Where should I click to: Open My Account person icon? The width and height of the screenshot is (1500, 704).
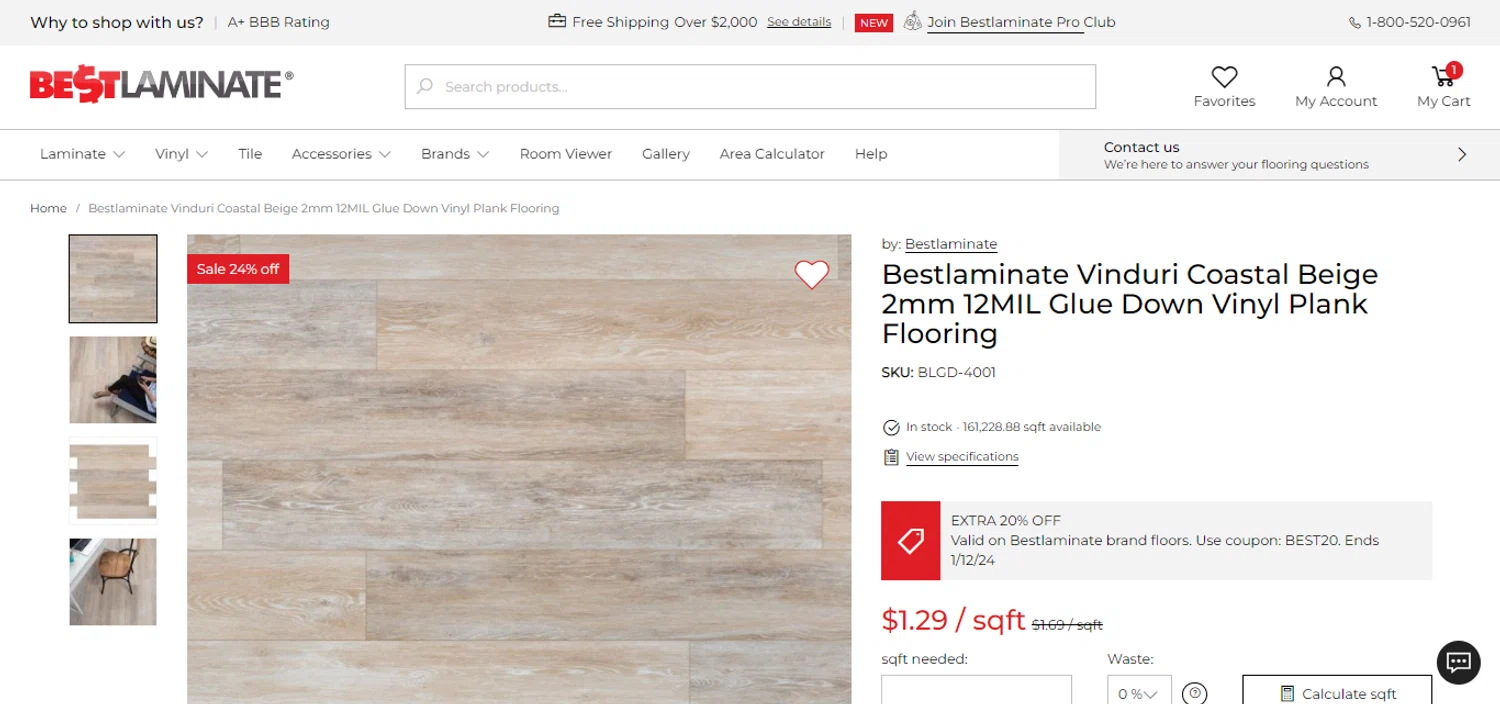point(1336,76)
